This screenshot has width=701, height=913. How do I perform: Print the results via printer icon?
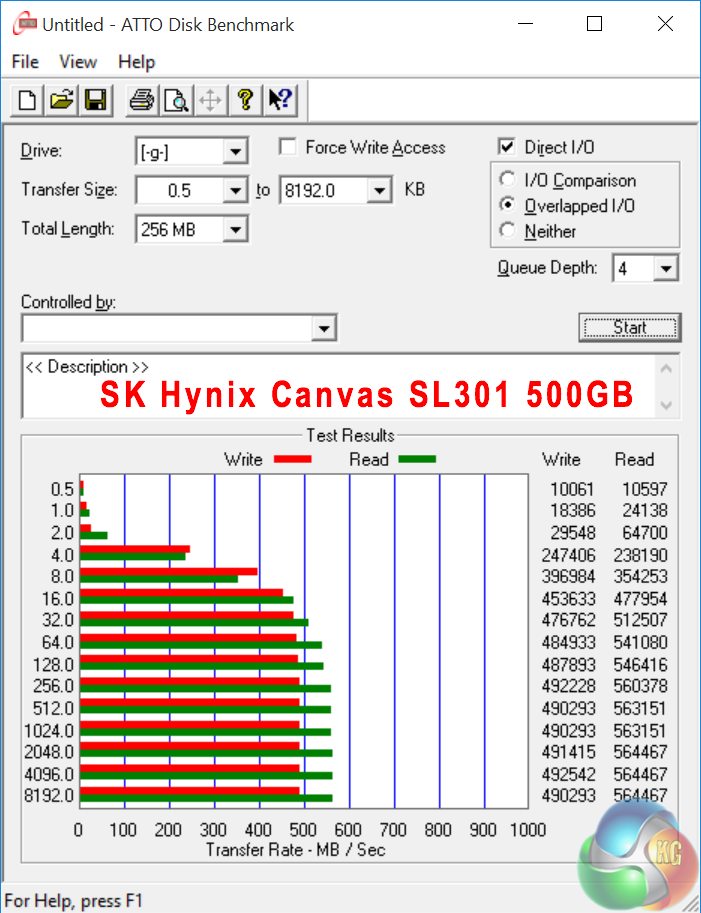point(141,100)
